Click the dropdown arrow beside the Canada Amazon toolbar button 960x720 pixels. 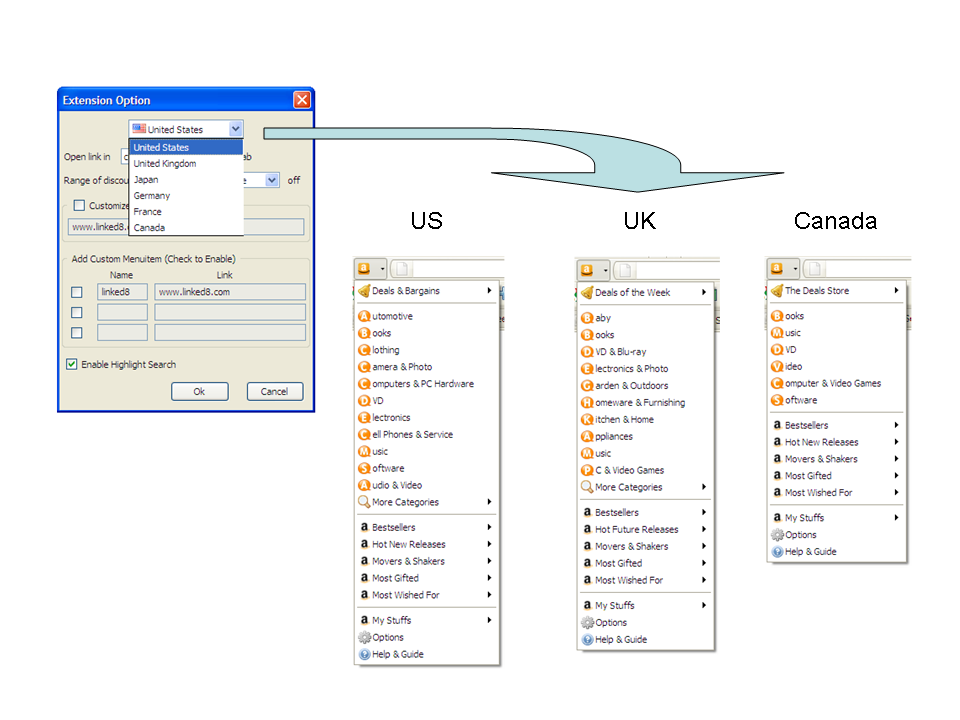[797, 268]
